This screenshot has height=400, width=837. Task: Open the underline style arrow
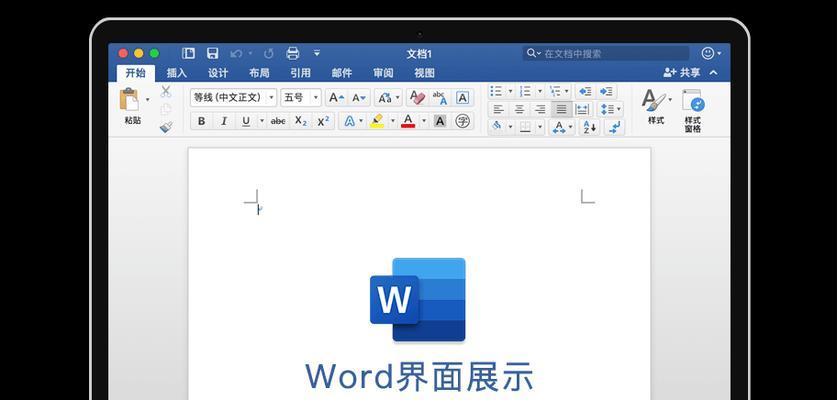coord(262,121)
